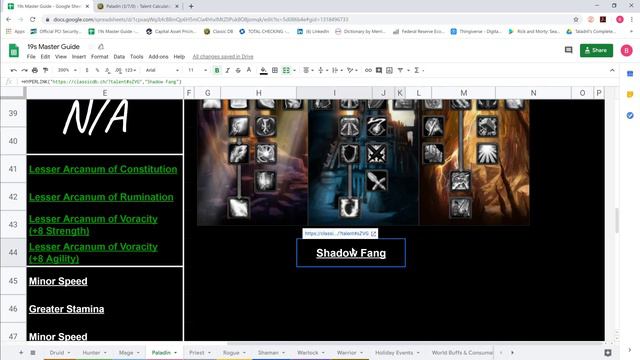The height and width of the screenshot is (360, 640).
Task: Open the cell borders menu
Action: point(275,70)
